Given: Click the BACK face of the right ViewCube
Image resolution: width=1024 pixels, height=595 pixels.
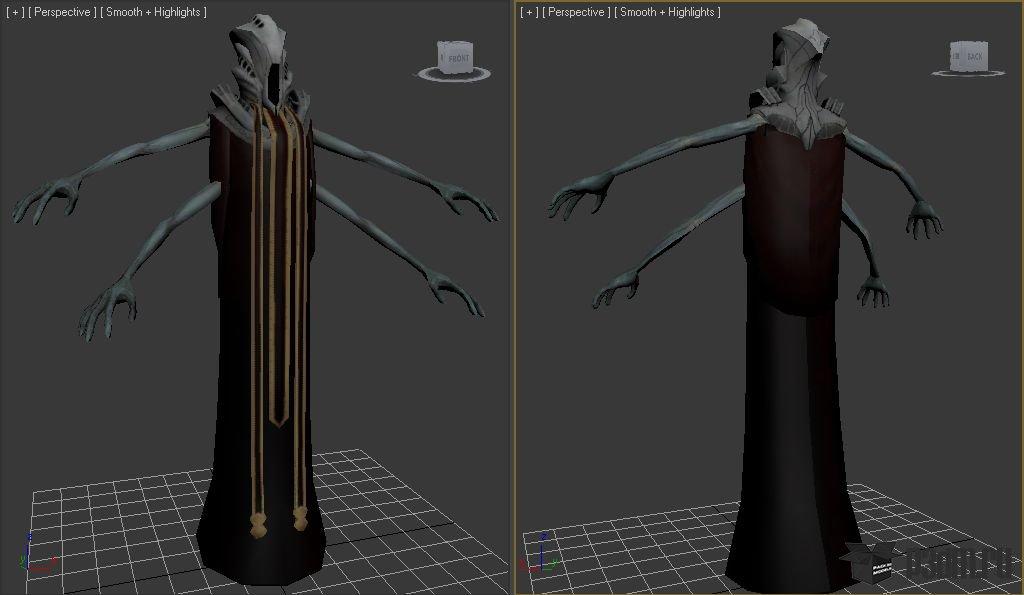Looking at the screenshot, I should pos(968,57).
